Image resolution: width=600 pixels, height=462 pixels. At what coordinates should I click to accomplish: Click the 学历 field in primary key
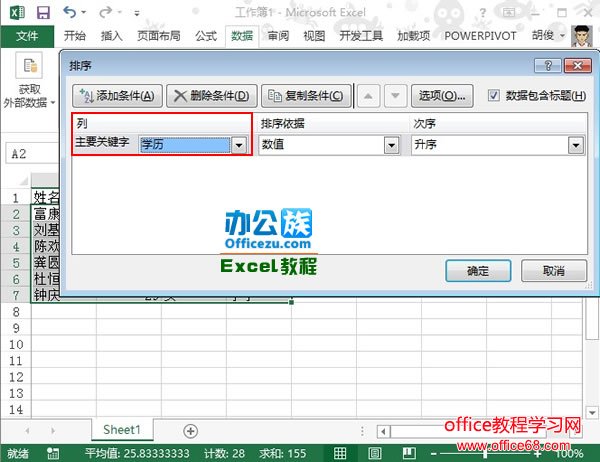[185, 145]
